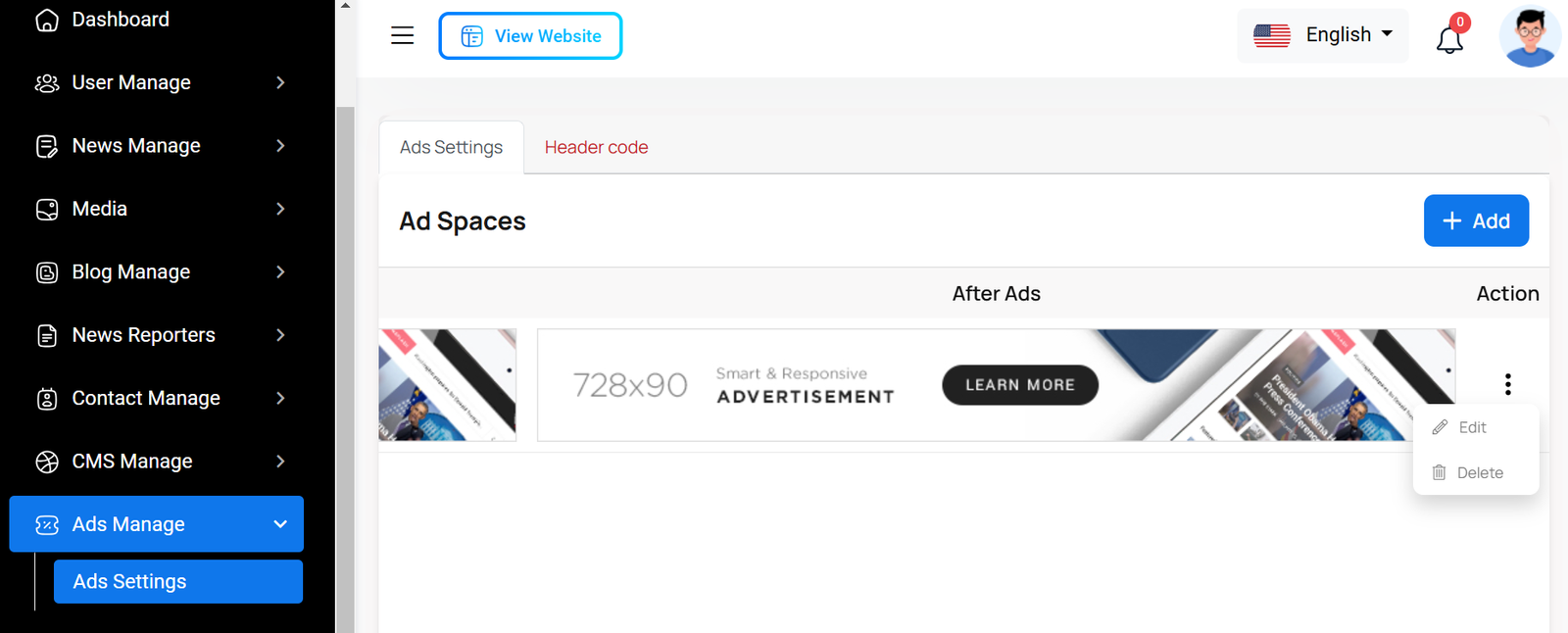The image size is (1568, 633).
Task: Click the Media sidebar icon
Action: (x=47, y=209)
